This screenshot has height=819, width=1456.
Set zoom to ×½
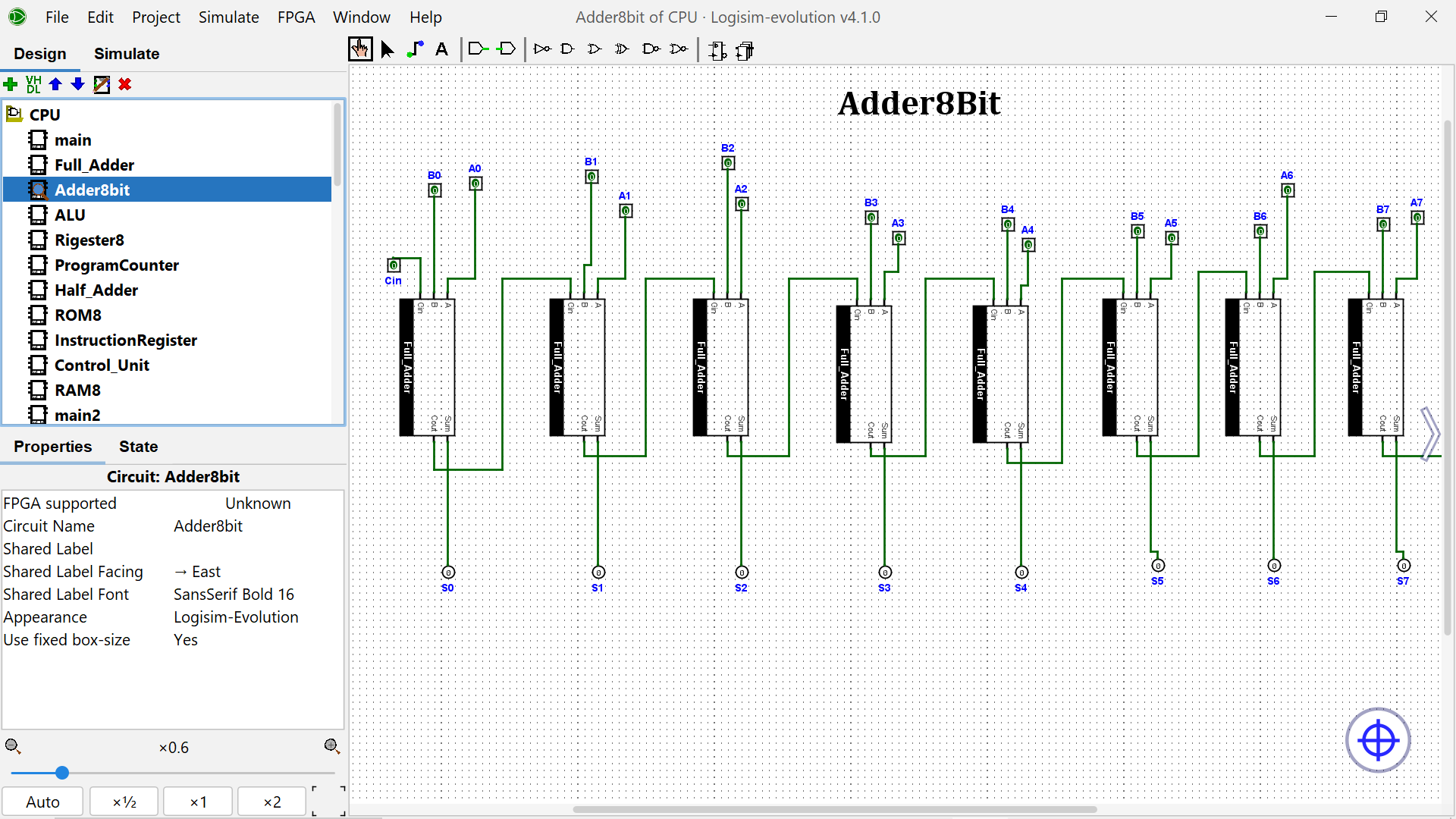click(x=124, y=802)
